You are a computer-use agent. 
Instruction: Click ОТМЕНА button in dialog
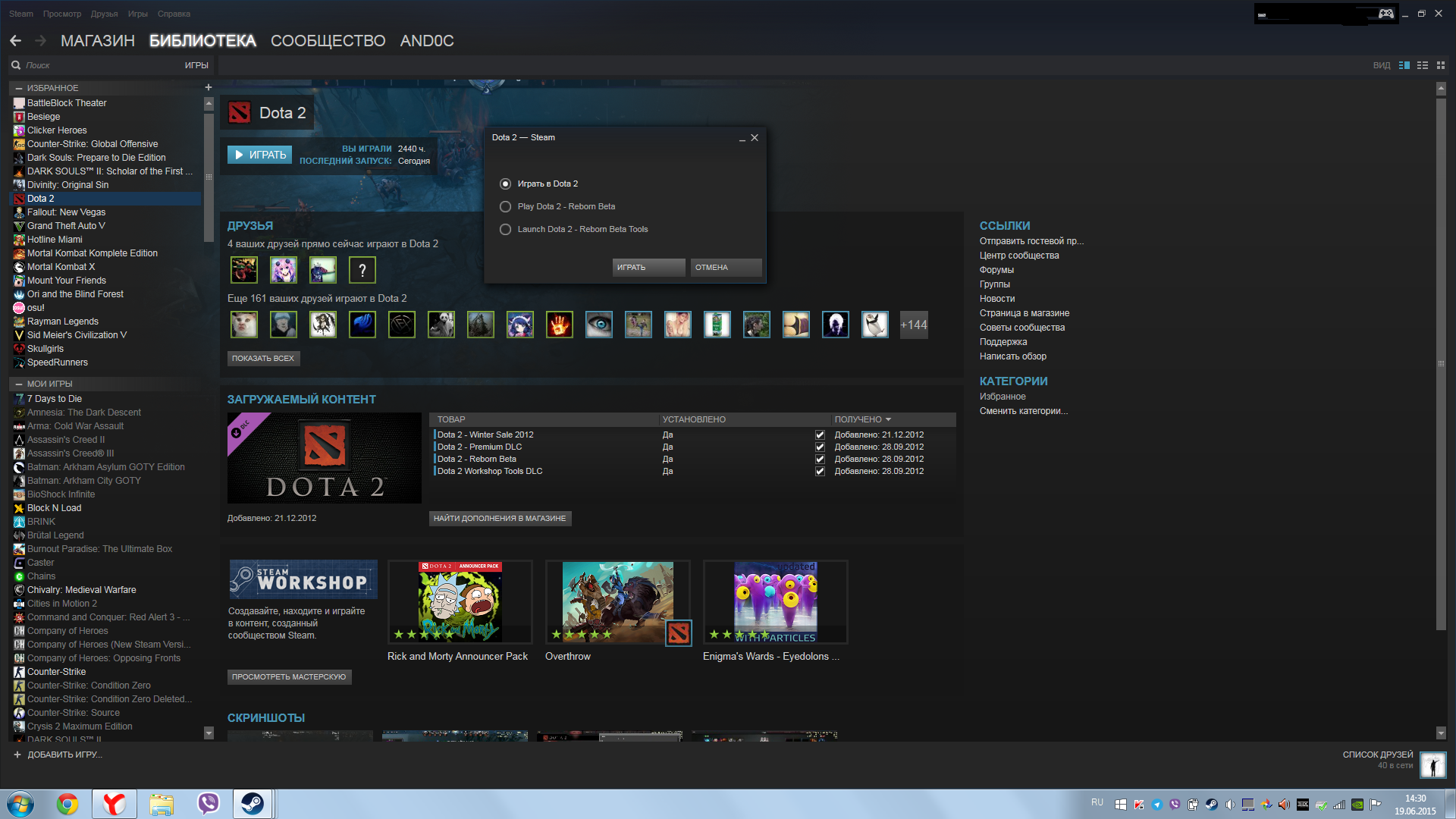pyautogui.click(x=726, y=268)
